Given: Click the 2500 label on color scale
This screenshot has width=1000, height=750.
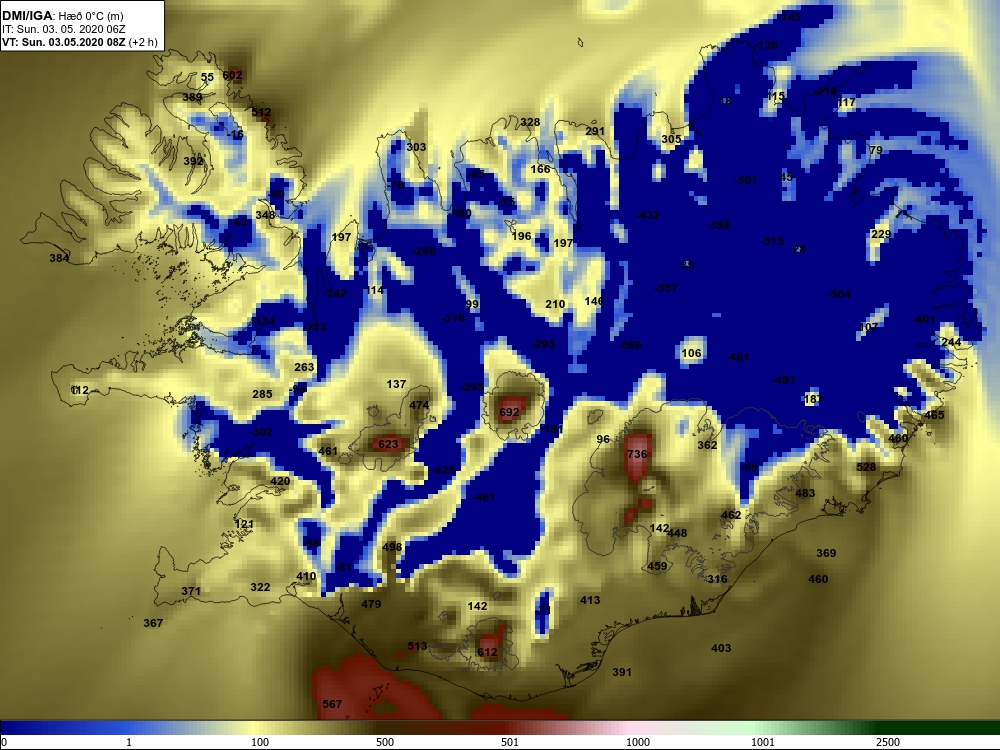Looking at the screenshot, I should 888,742.
